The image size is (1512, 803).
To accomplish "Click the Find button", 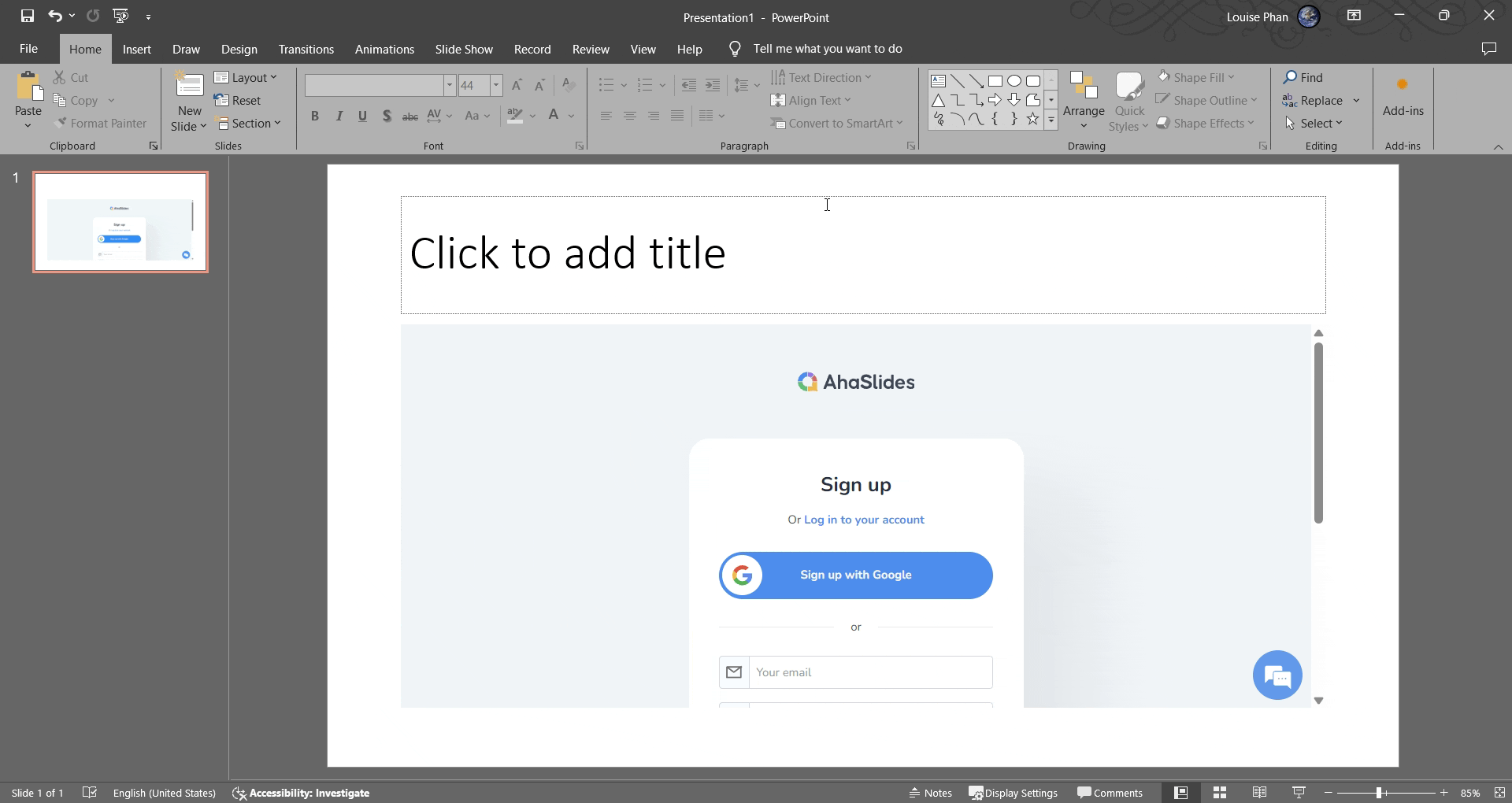I will pyautogui.click(x=1303, y=78).
